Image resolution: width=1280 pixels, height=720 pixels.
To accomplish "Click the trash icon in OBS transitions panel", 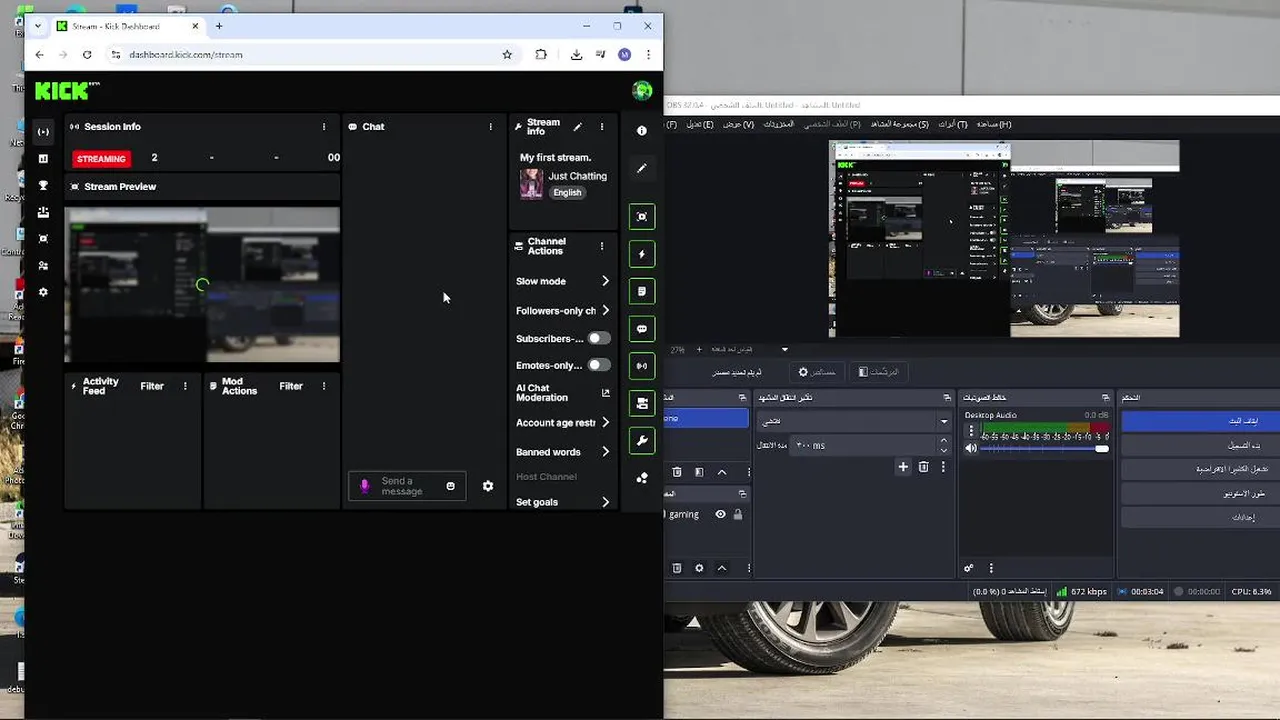I will click(923, 467).
